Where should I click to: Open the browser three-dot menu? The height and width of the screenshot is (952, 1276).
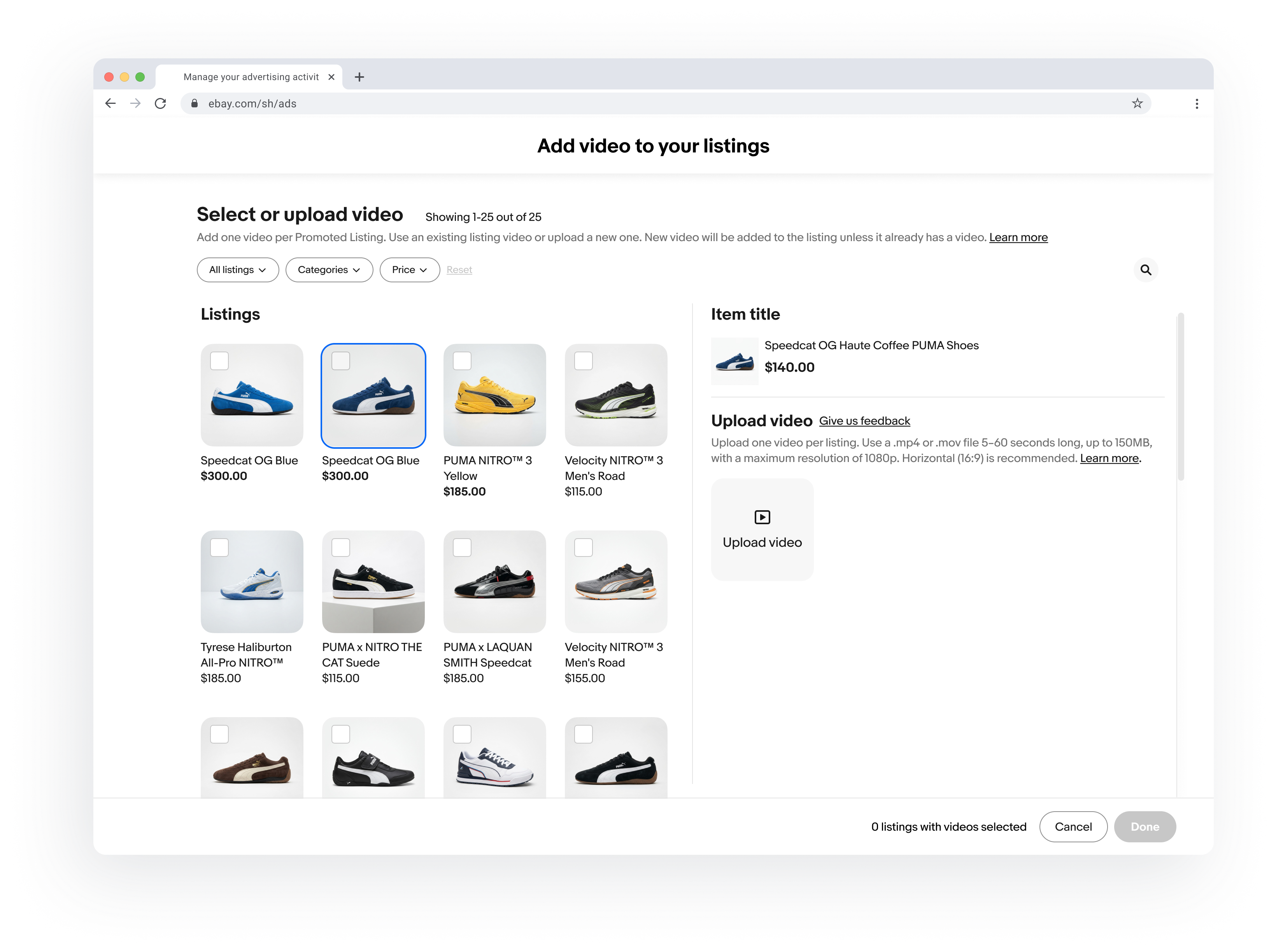1197,103
